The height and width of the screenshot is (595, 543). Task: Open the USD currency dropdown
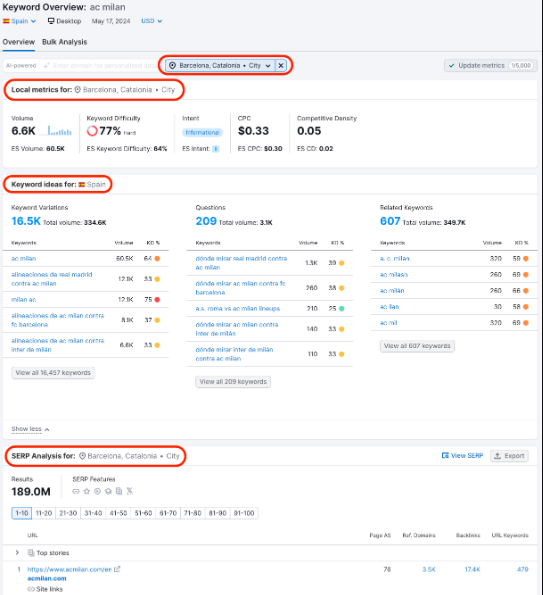[x=151, y=21]
